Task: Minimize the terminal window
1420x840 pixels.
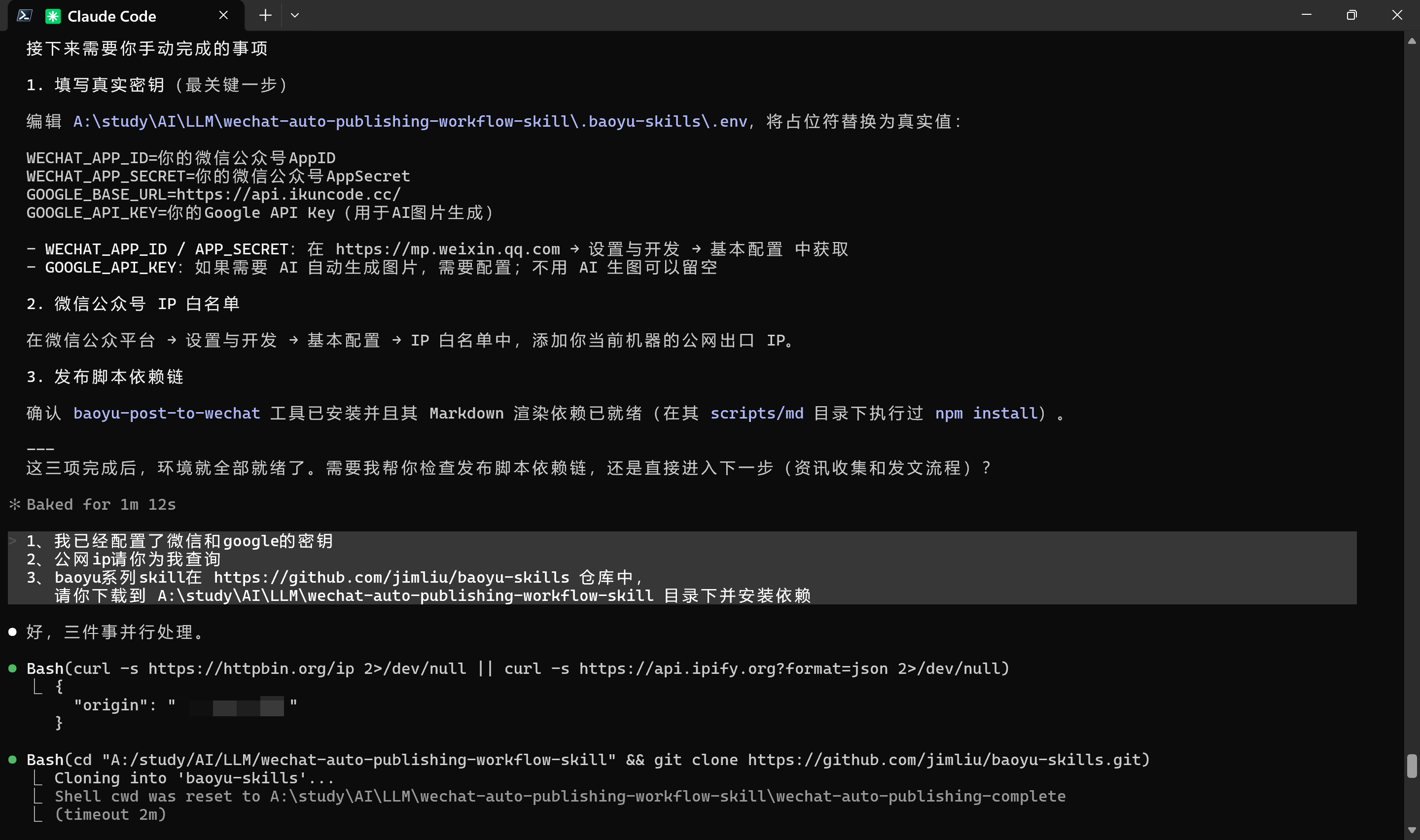Action: [1306, 15]
